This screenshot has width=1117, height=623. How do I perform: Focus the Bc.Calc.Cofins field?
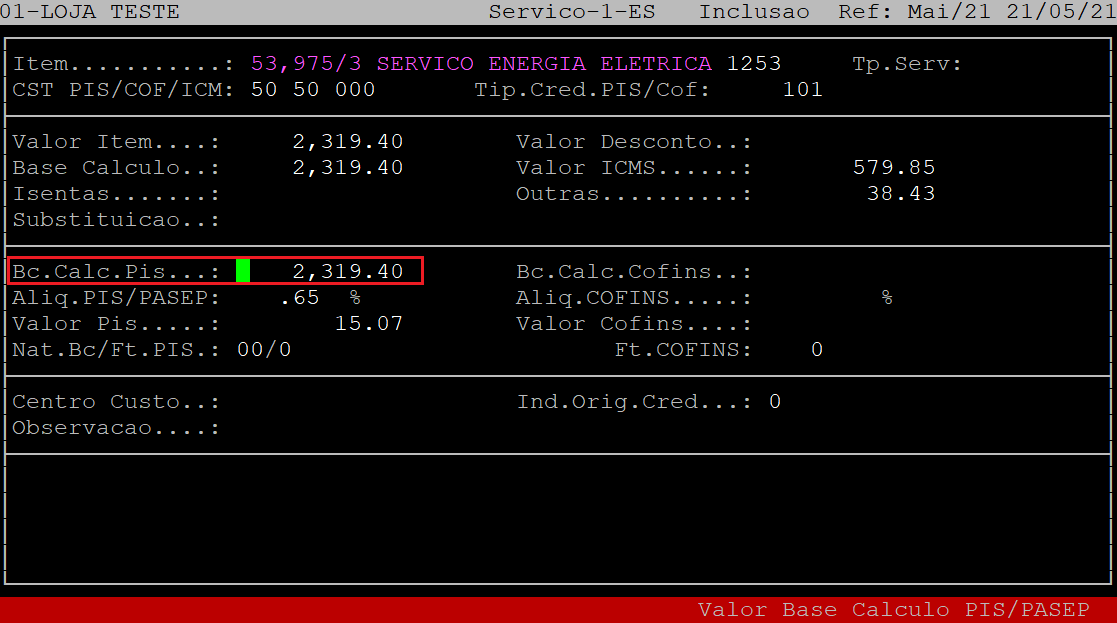850,272
